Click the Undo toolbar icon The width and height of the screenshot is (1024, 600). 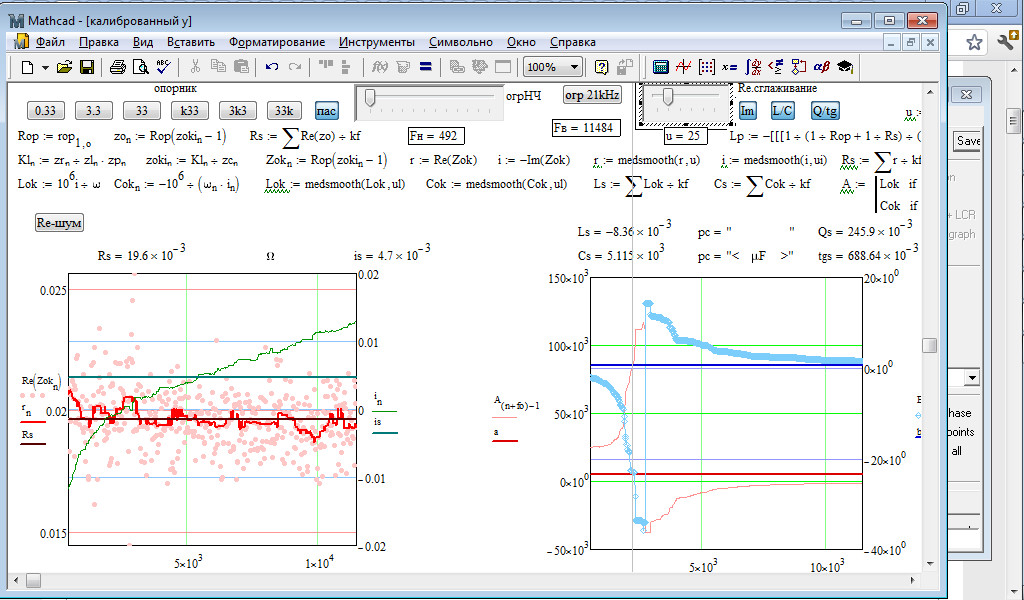point(271,67)
